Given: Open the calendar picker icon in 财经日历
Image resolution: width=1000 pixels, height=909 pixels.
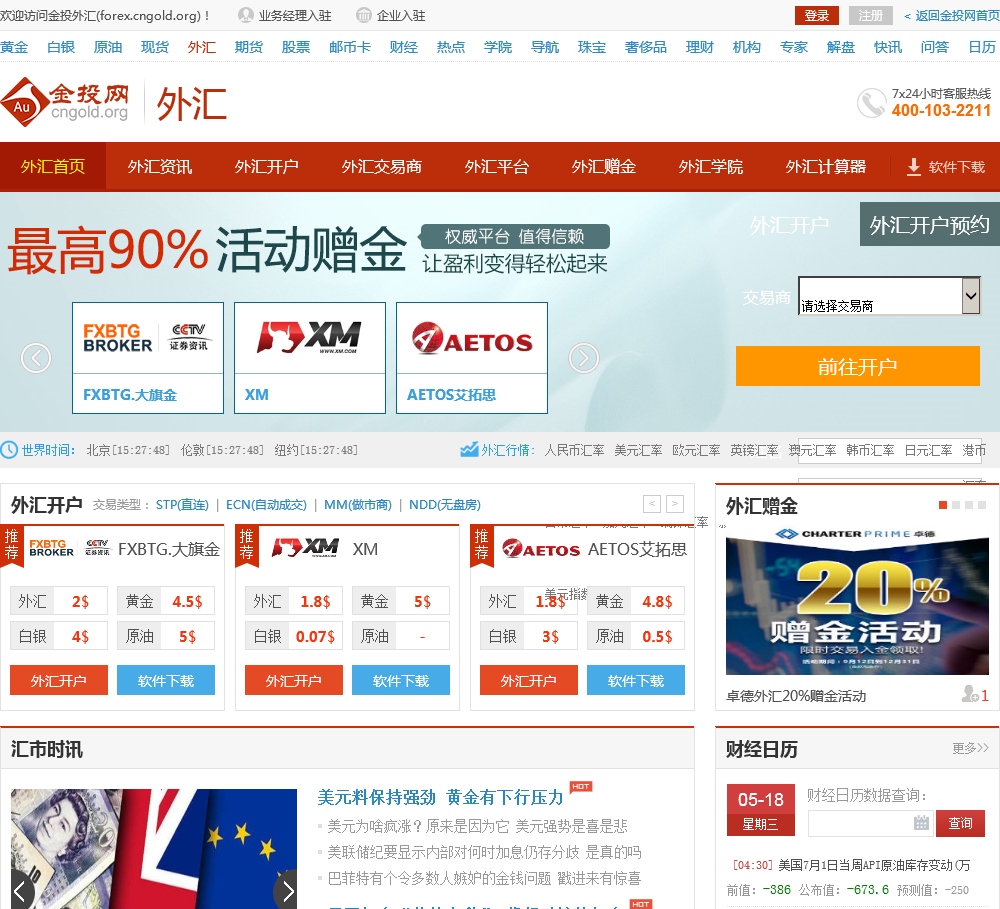Looking at the screenshot, I should [x=921, y=823].
